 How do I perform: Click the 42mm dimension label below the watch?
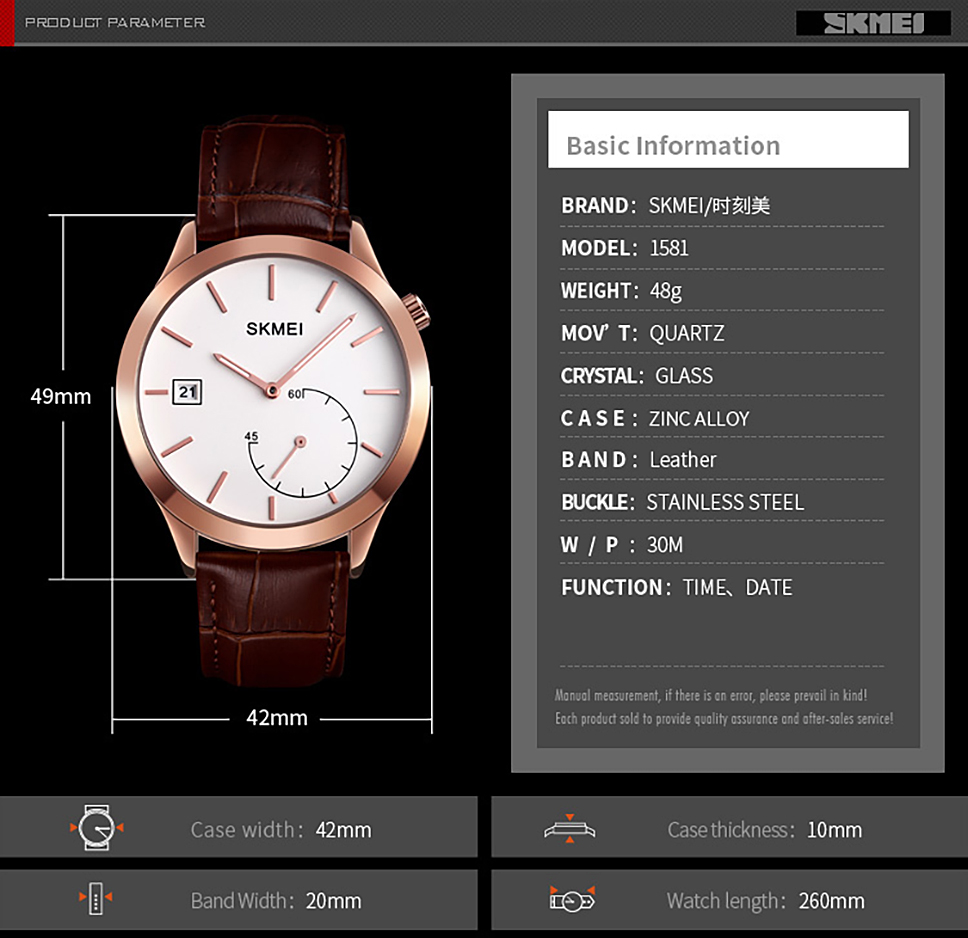pyautogui.click(x=277, y=718)
